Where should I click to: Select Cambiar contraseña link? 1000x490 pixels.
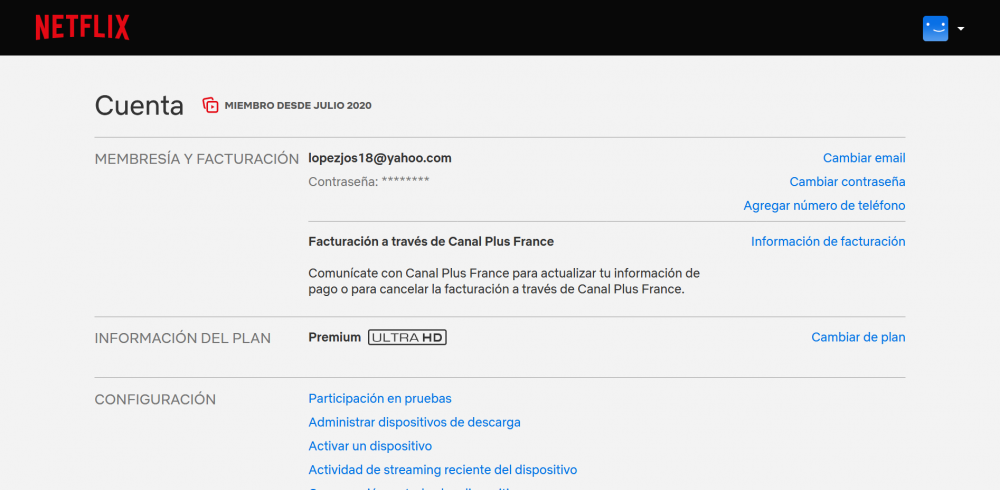(x=847, y=182)
